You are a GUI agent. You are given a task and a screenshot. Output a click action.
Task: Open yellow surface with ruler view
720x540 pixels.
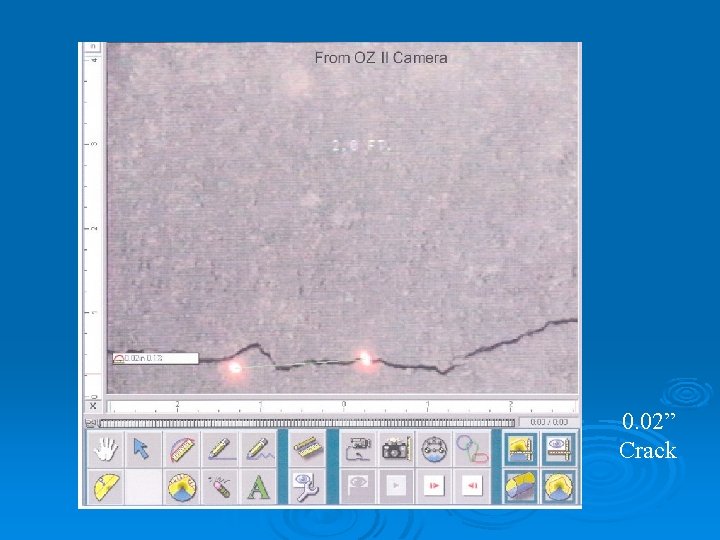coord(521,449)
